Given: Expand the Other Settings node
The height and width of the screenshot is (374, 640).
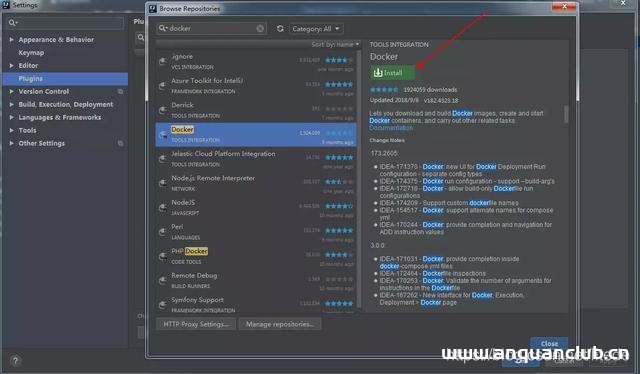Looking at the screenshot, I should 11,143.
